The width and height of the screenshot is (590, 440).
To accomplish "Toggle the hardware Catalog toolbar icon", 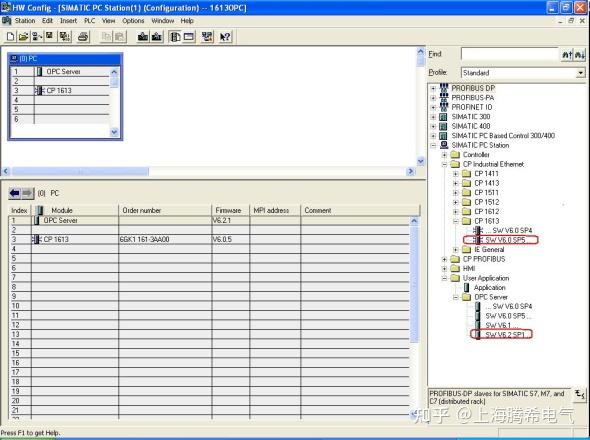I will coord(175,37).
